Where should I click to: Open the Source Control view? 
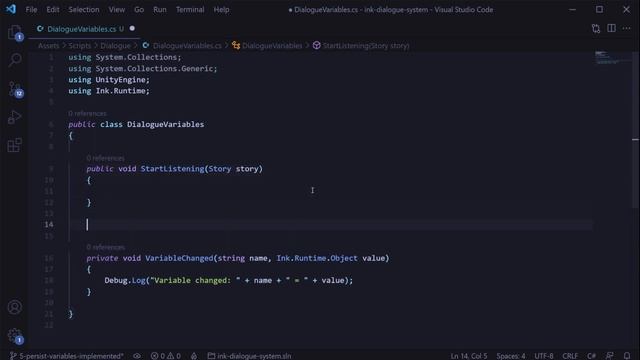[15, 89]
